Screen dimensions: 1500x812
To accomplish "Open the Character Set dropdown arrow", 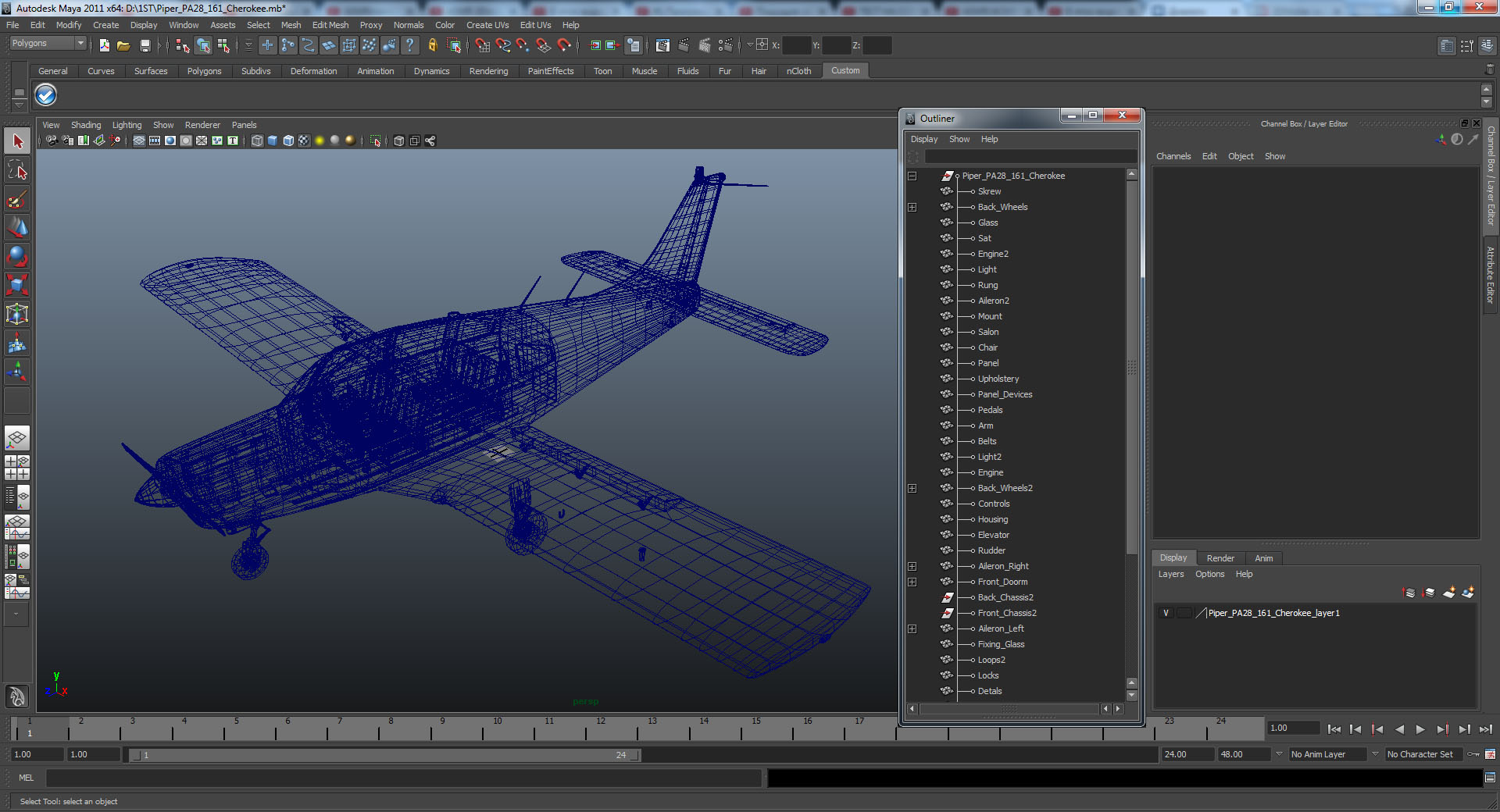I will (x=1375, y=754).
